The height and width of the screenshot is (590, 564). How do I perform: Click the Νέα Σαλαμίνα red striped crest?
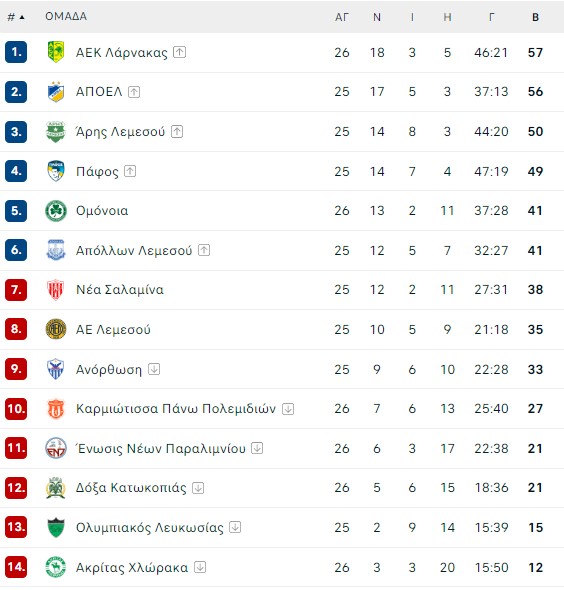click(56, 290)
